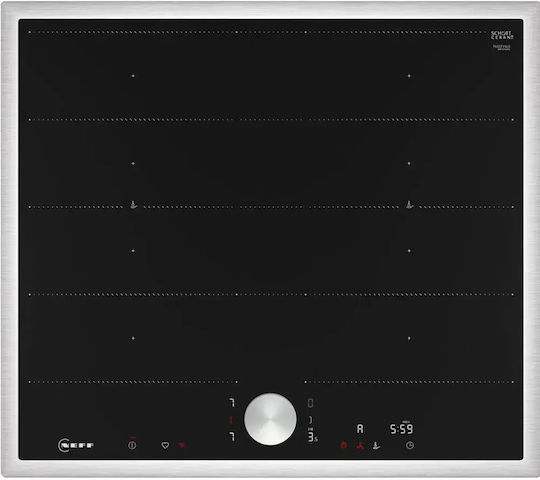Viewport: 540px width, 480px height.
Task: Tap the red bracket segment left of knob
Action: [x=231, y=420]
